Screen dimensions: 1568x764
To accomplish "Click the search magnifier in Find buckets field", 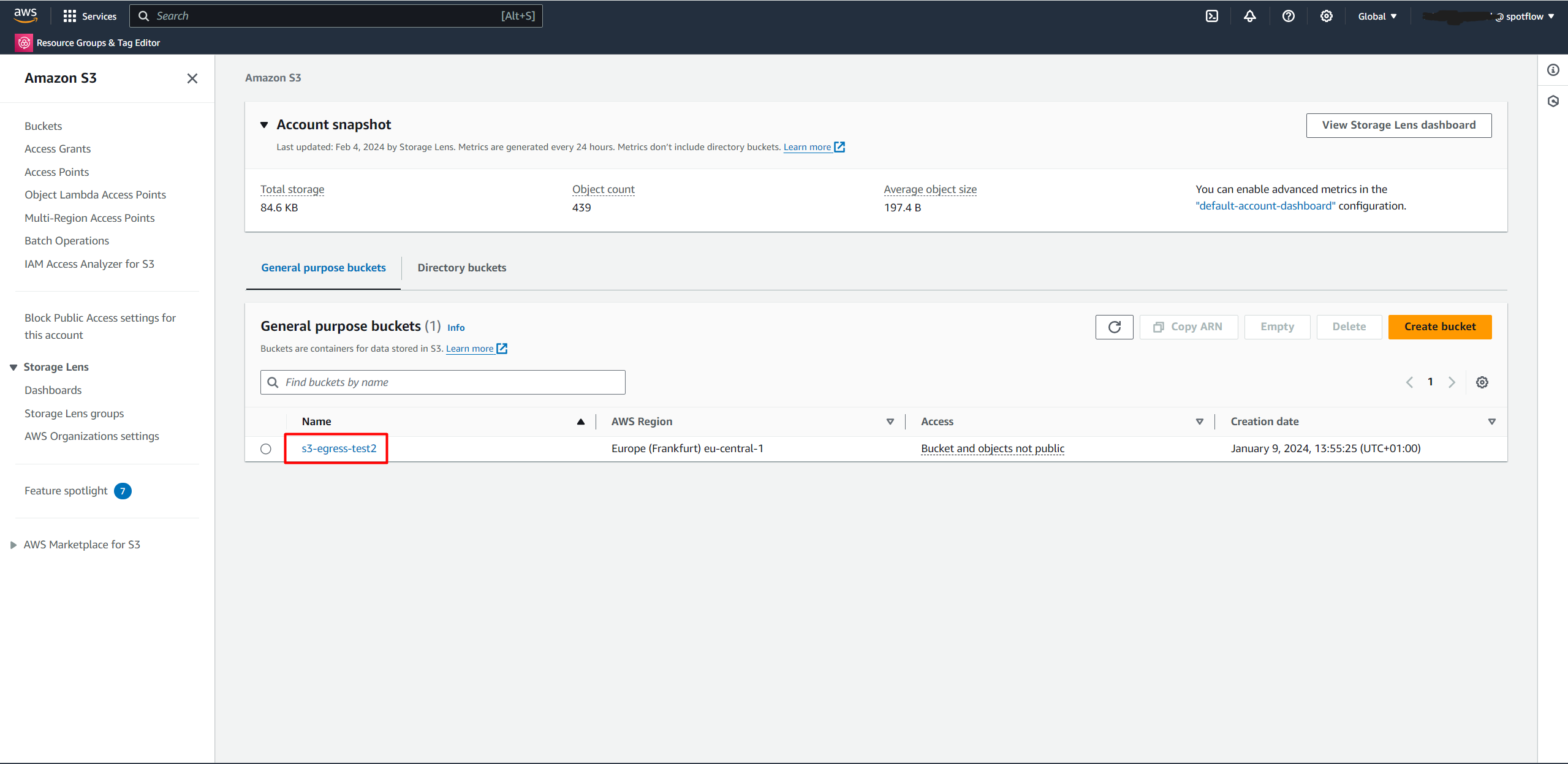I will click(273, 382).
